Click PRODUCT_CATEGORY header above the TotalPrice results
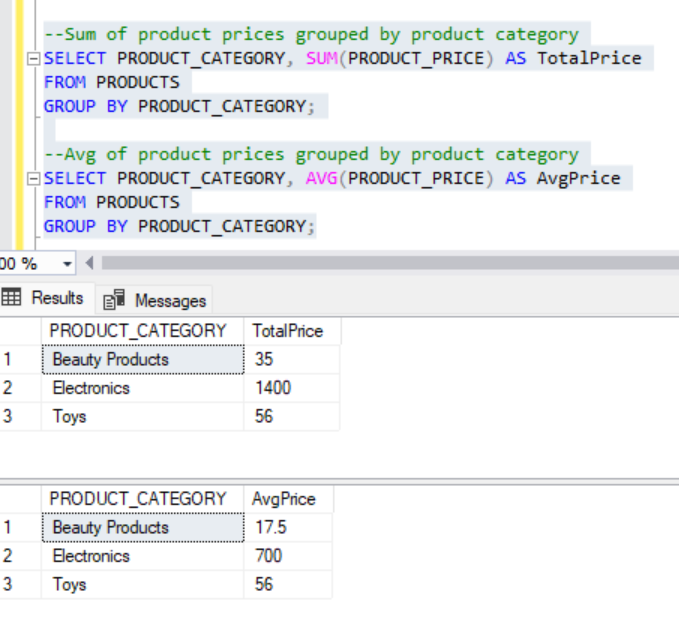Image resolution: width=679 pixels, height=625 pixels. point(138,331)
